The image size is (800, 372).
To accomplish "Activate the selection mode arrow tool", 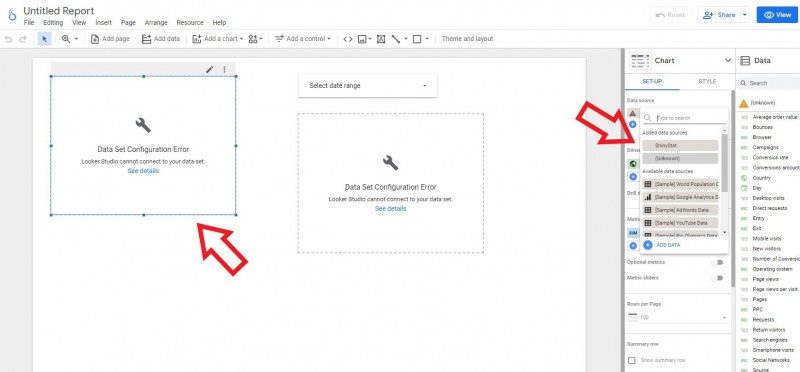I will pyautogui.click(x=44, y=39).
